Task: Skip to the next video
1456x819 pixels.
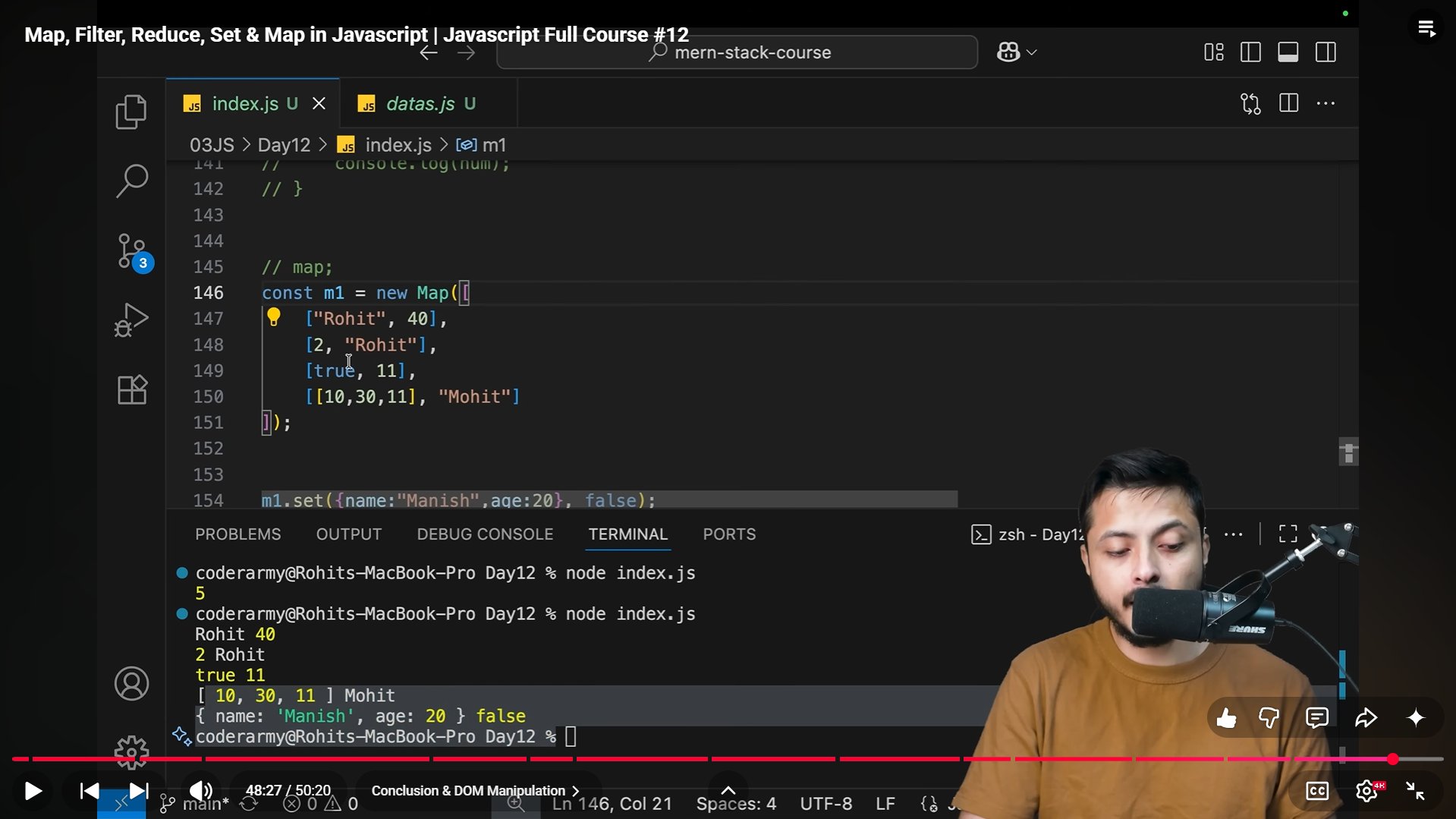Action: [138, 791]
